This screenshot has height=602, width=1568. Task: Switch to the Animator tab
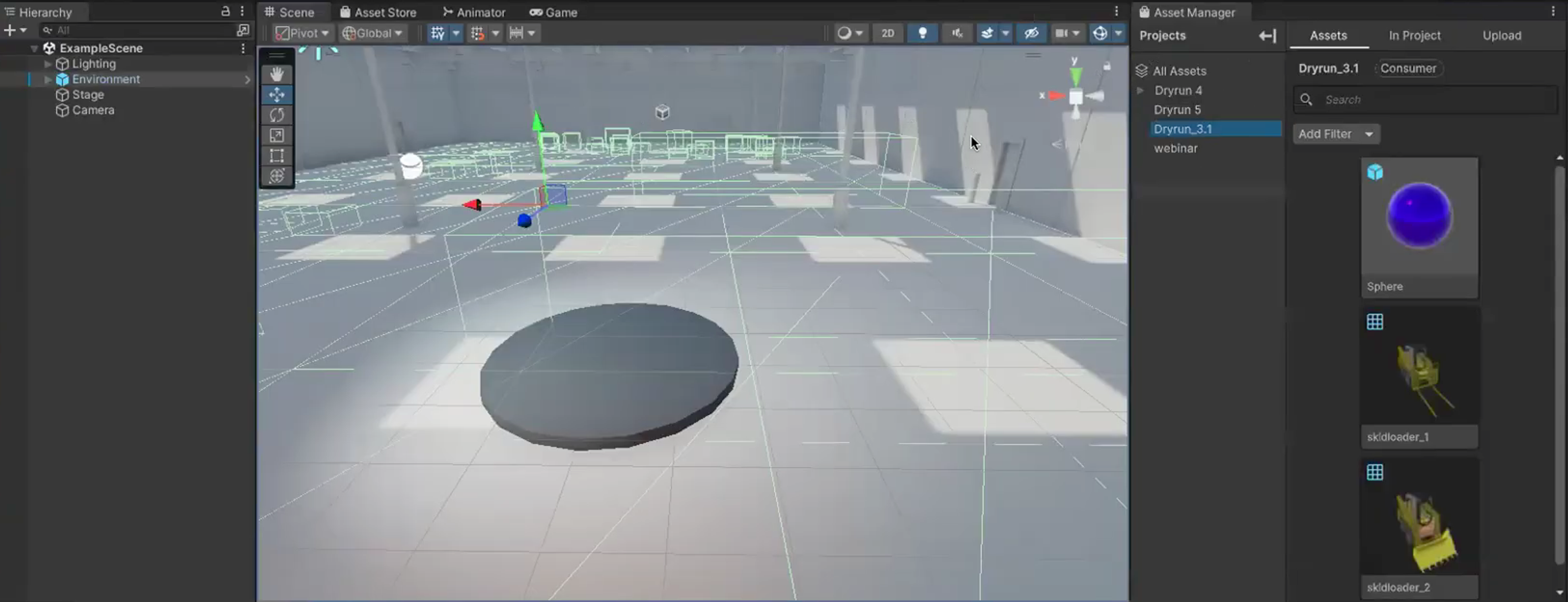474,12
